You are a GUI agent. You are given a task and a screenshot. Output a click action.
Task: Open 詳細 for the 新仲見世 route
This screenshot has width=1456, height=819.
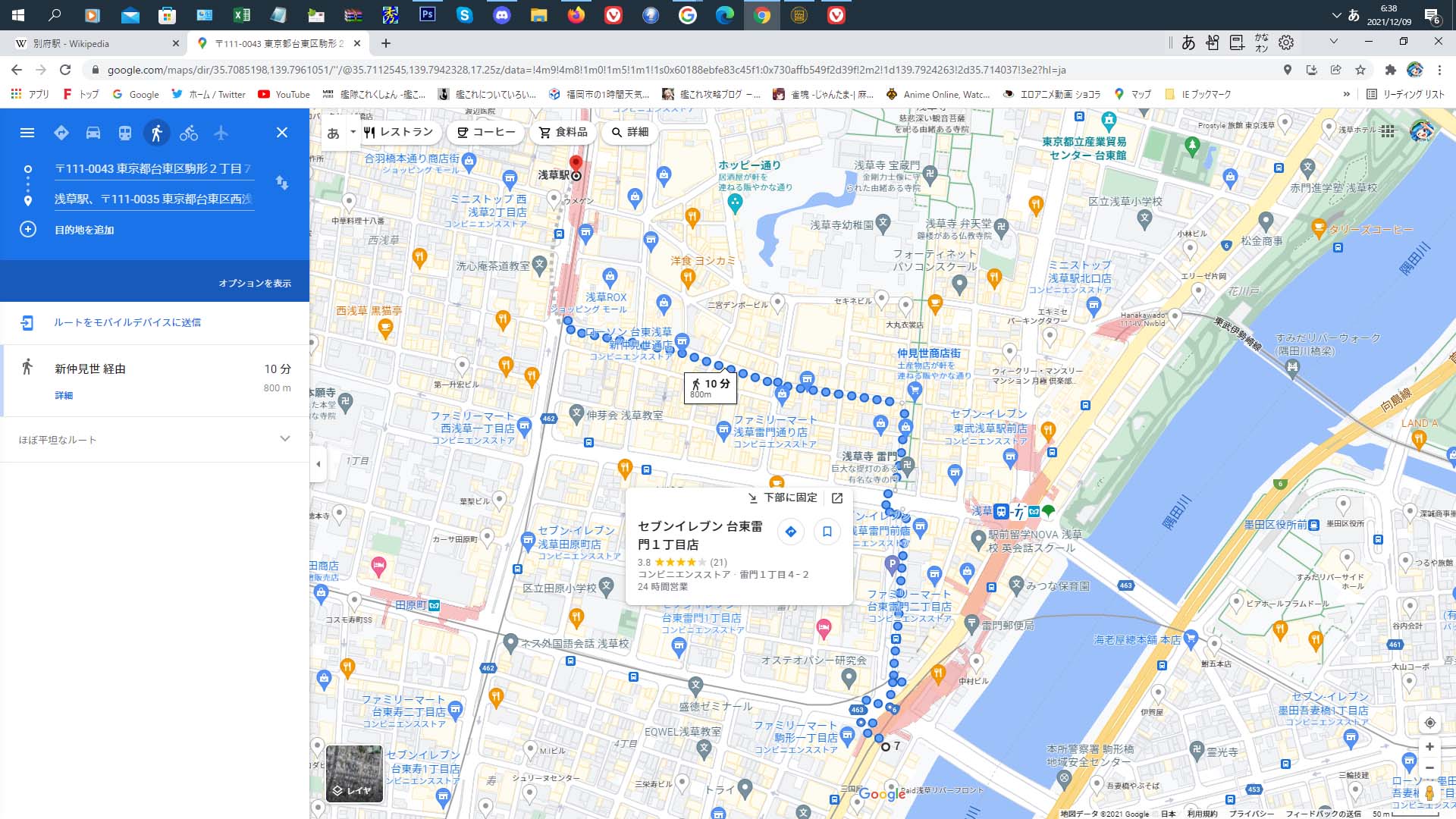tap(64, 395)
